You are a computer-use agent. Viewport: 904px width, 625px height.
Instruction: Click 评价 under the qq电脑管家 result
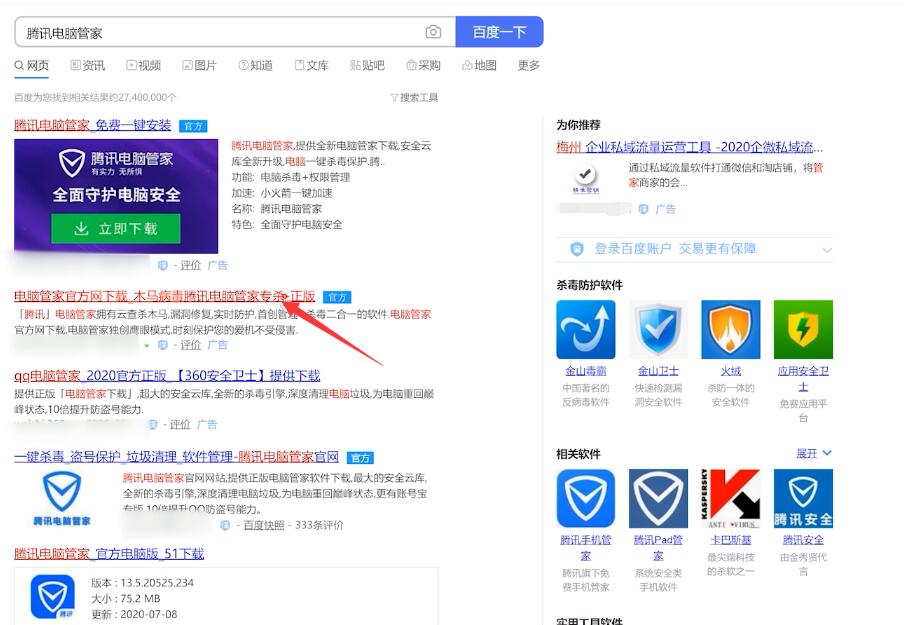pyautogui.click(x=180, y=424)
